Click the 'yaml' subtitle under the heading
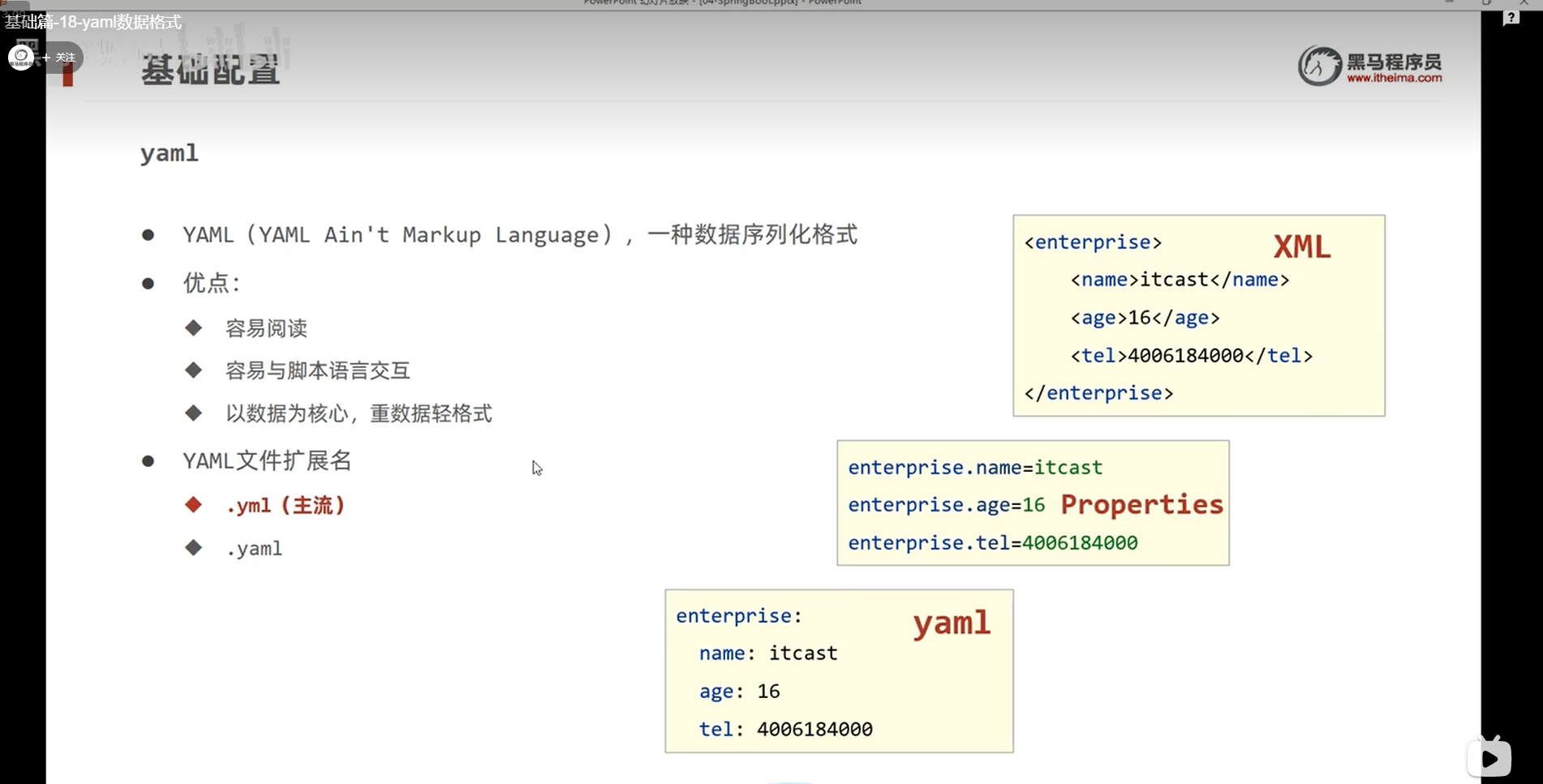The image size is (1543, 784). pyautogui.click(x=169, y=153)
